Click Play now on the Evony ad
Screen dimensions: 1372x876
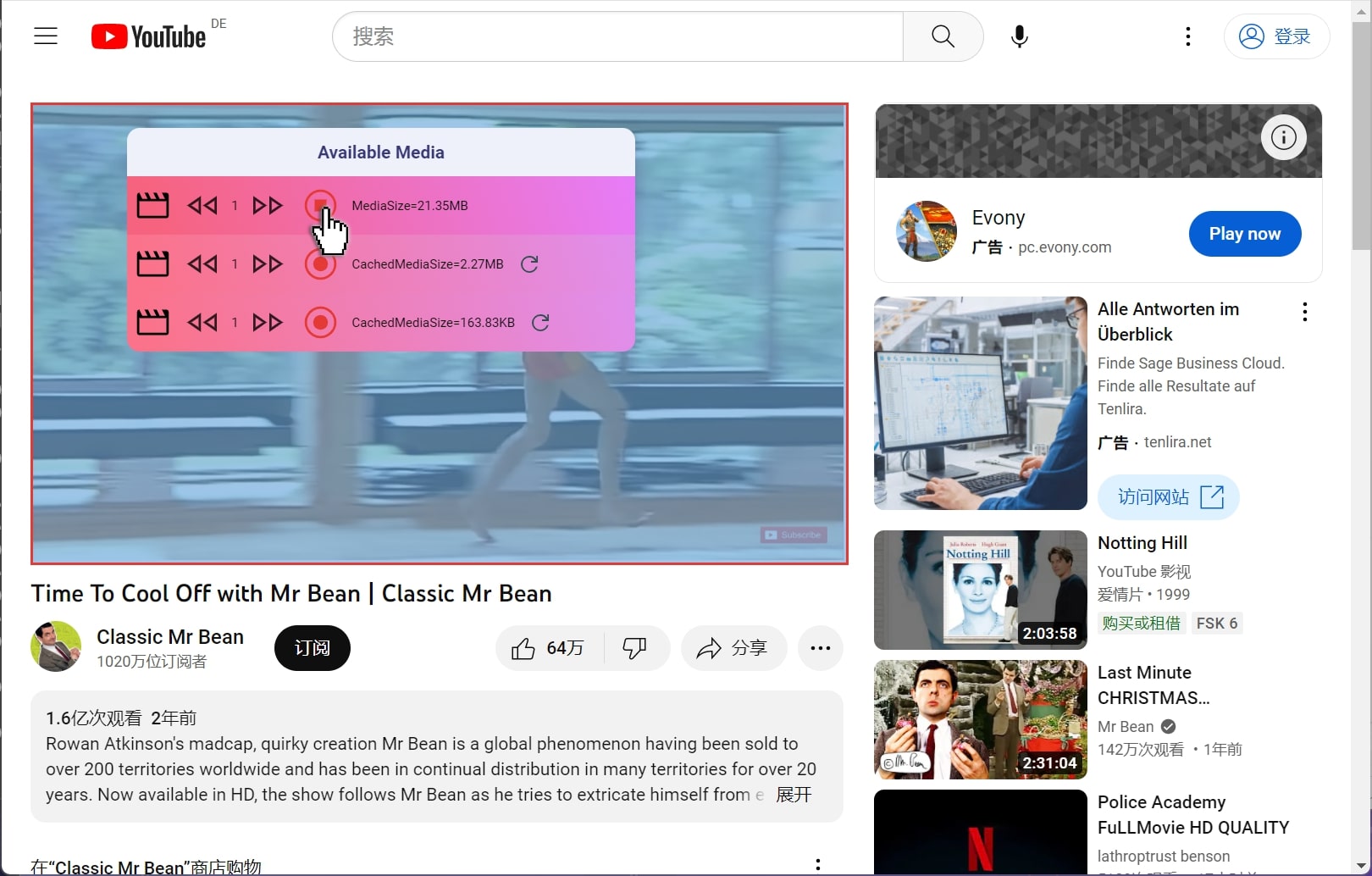1244,234
